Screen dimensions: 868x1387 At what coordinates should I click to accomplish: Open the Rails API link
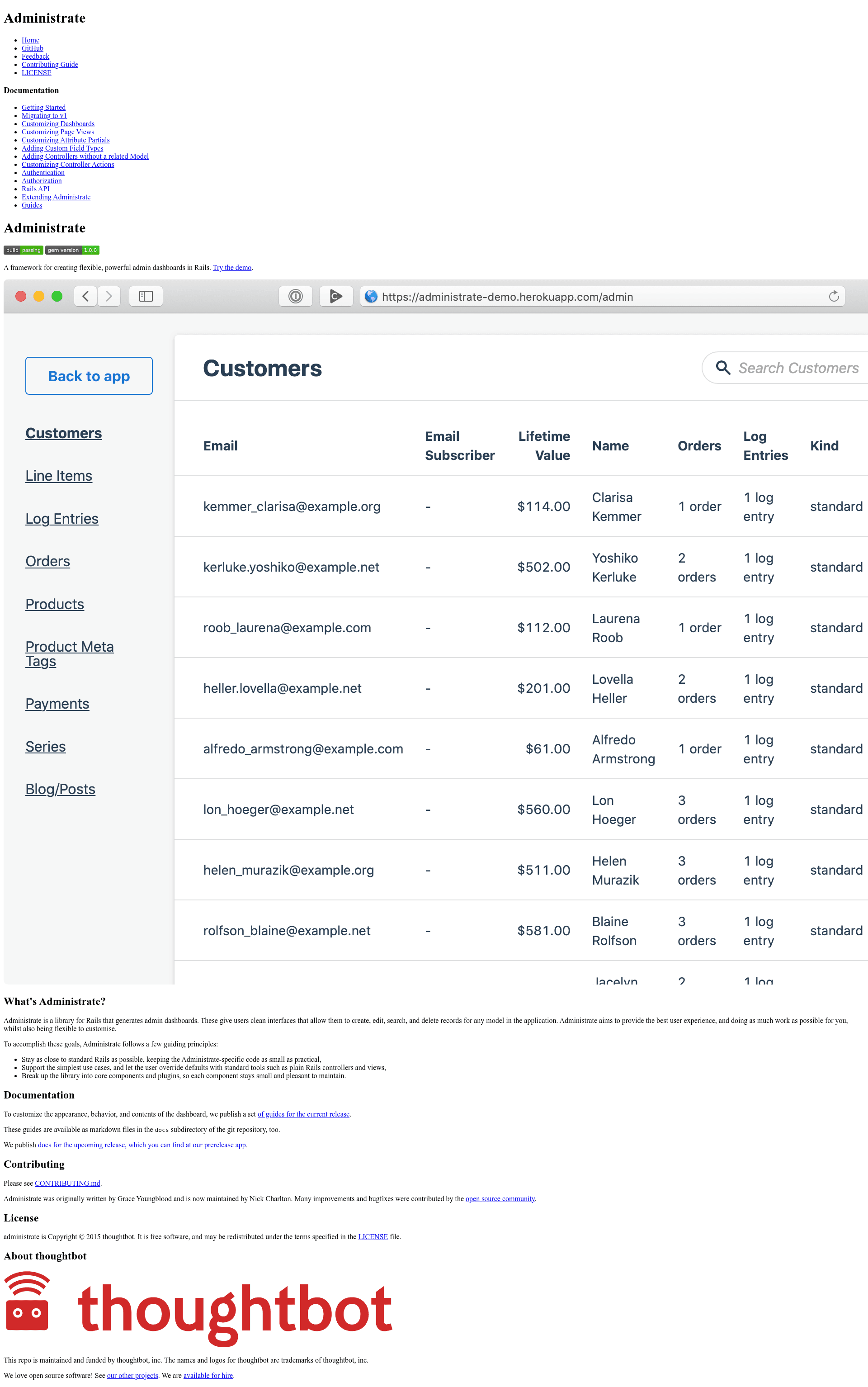36,189
